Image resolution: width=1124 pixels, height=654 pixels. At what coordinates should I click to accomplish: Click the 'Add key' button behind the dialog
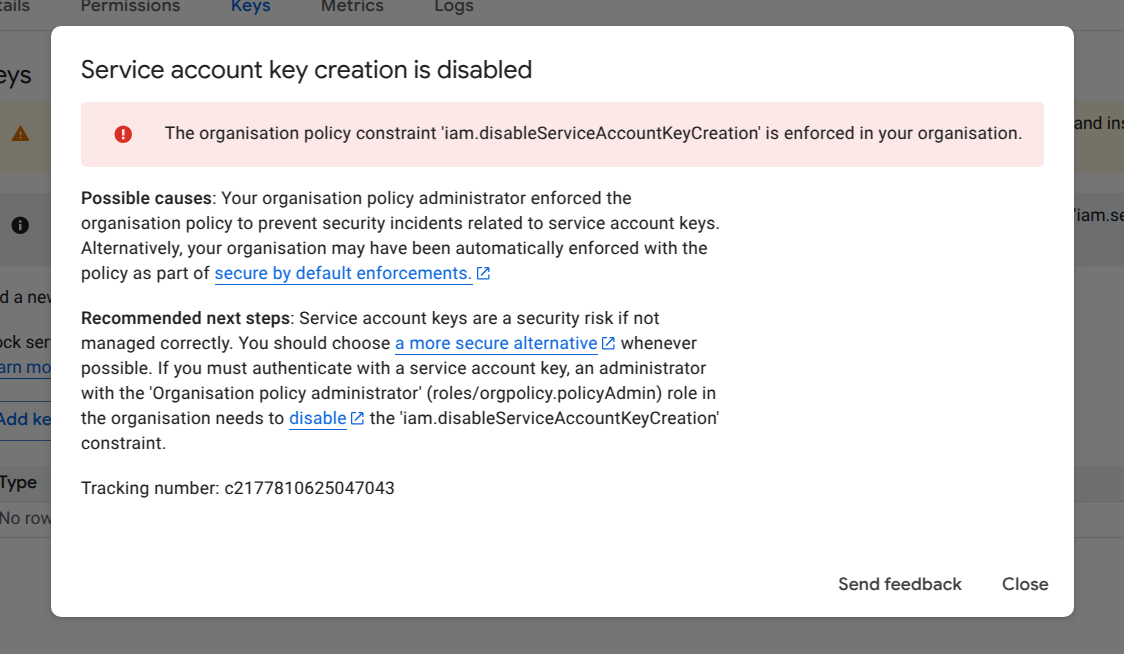click(24, 419)
